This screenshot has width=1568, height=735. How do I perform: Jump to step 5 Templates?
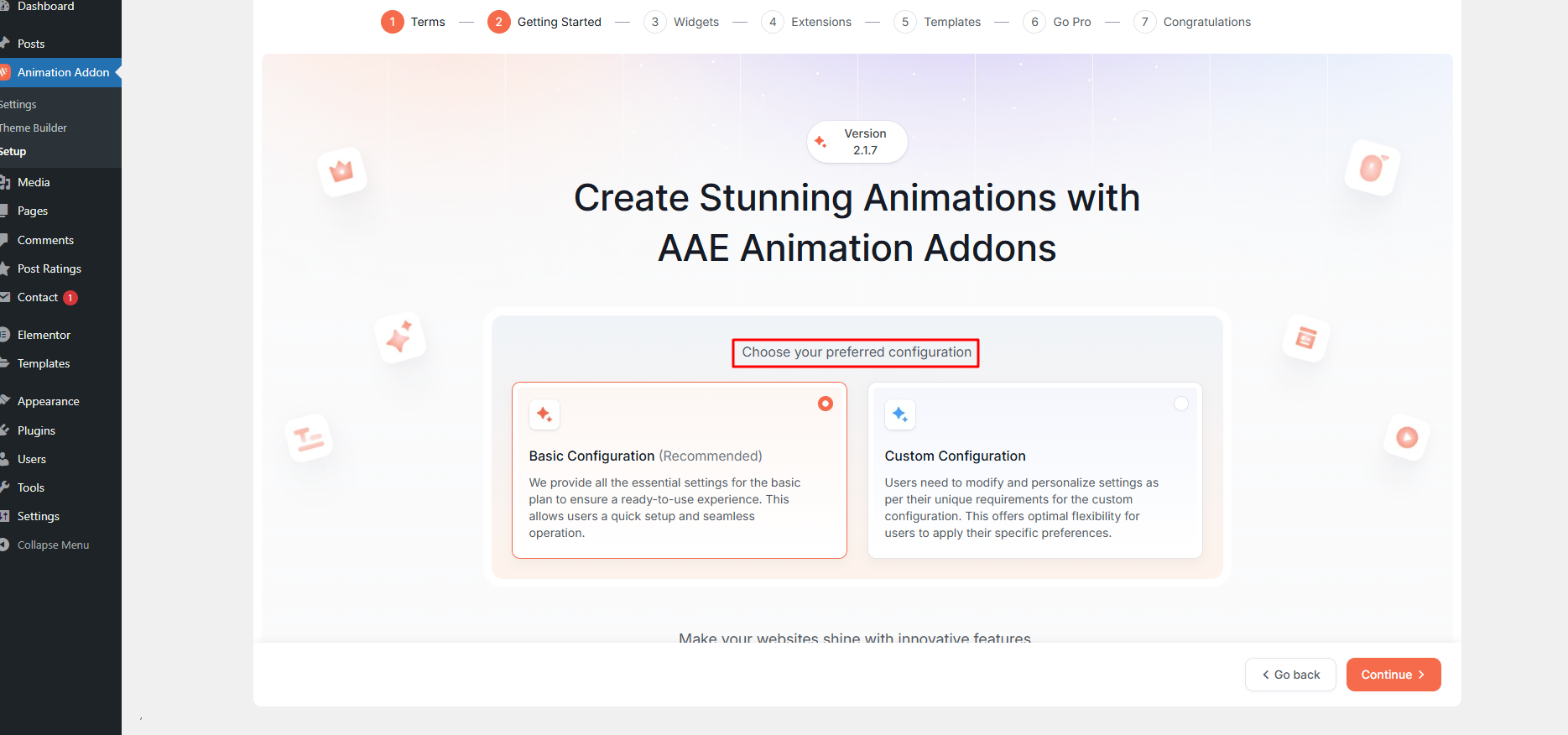click(x=937, y=22)
